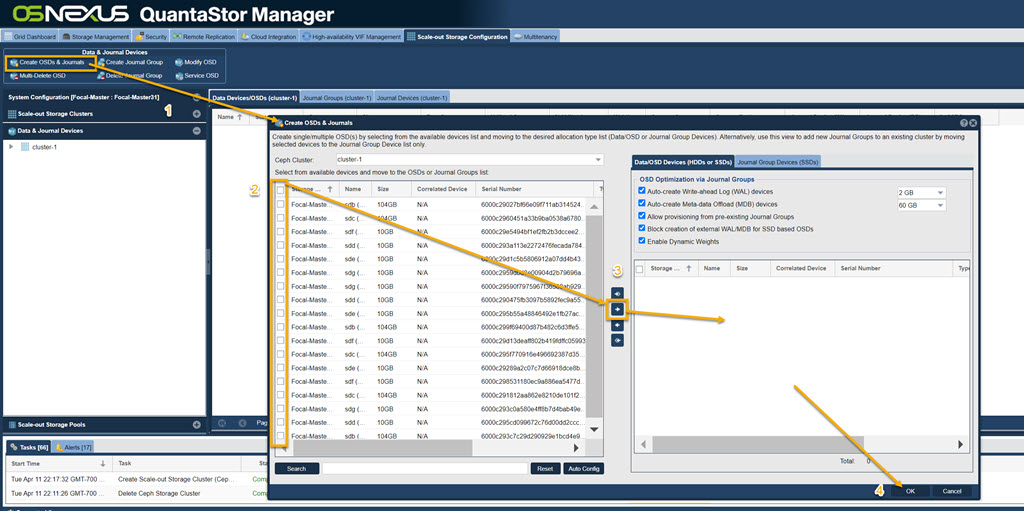Image resolution: width=1024 pixels, height=511 pixels.
Task: Click the Grid Dashboard tab icon
Action: tap(9, 37)
